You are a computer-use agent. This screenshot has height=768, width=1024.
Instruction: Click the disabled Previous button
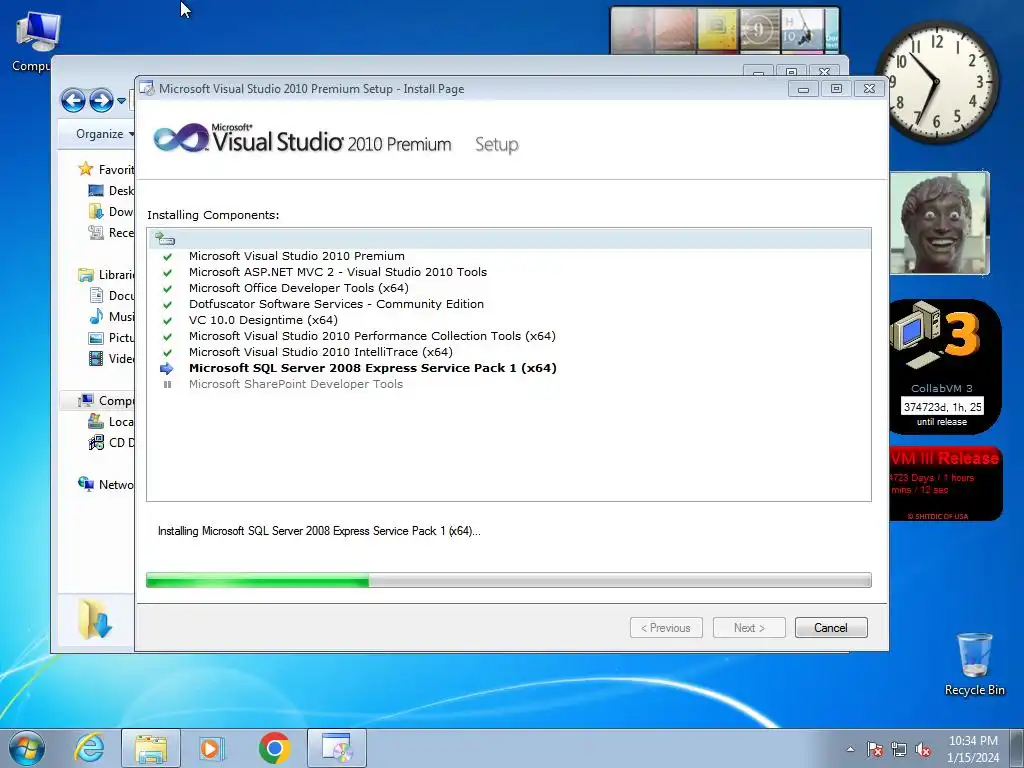(666, 628)
